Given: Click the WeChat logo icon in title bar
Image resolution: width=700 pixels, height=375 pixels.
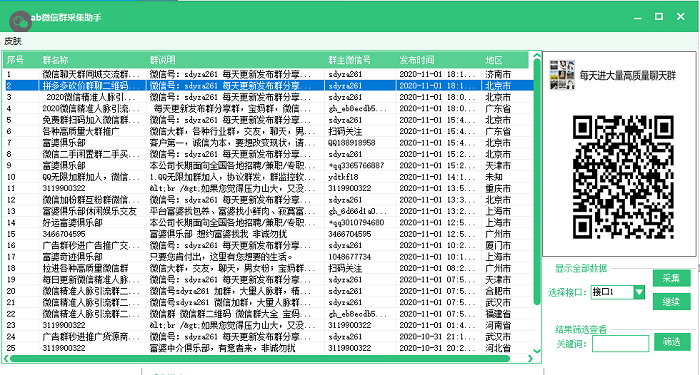Looking at the screenshot, I should pos(20,21).
